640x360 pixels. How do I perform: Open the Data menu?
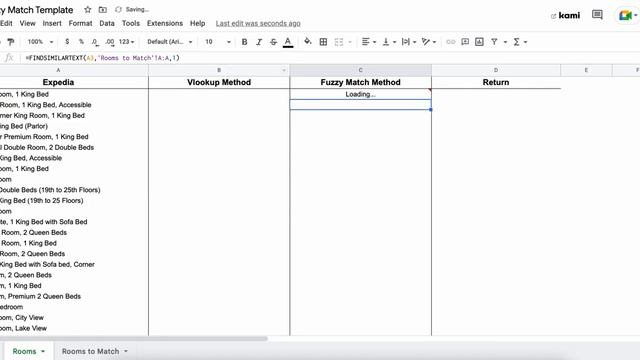[107, 23]
